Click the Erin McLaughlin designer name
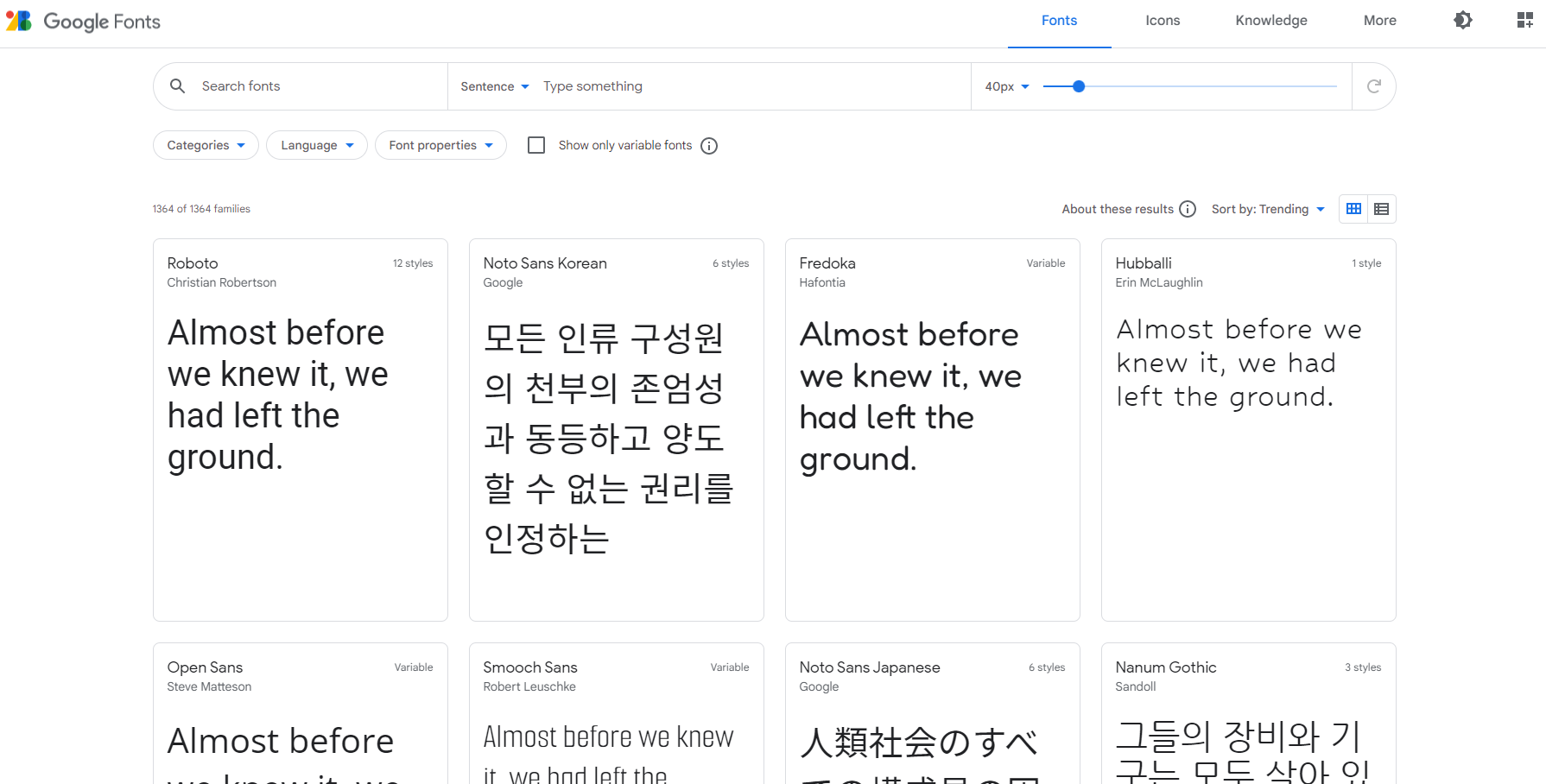This screenshot has width=1546, height=784. pos(1159,282)
